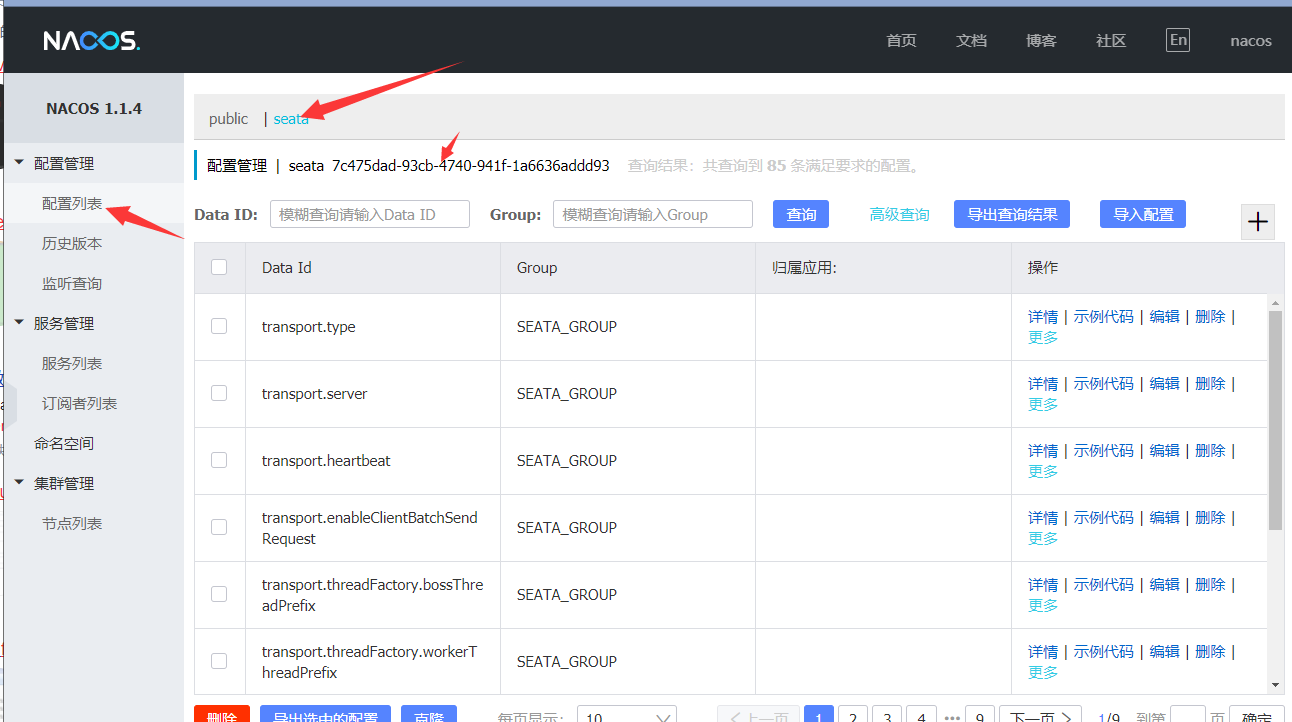This screenshot has height=722, width=1292.
Task: Click 更多 for transport.type
Action: 1043,337
